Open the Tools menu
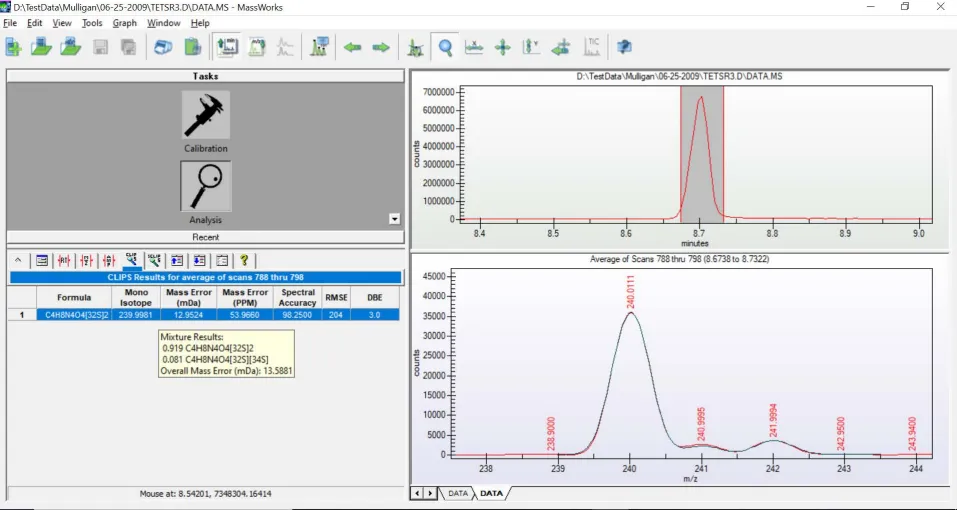957x510 pixels. (x=92, y=22)
